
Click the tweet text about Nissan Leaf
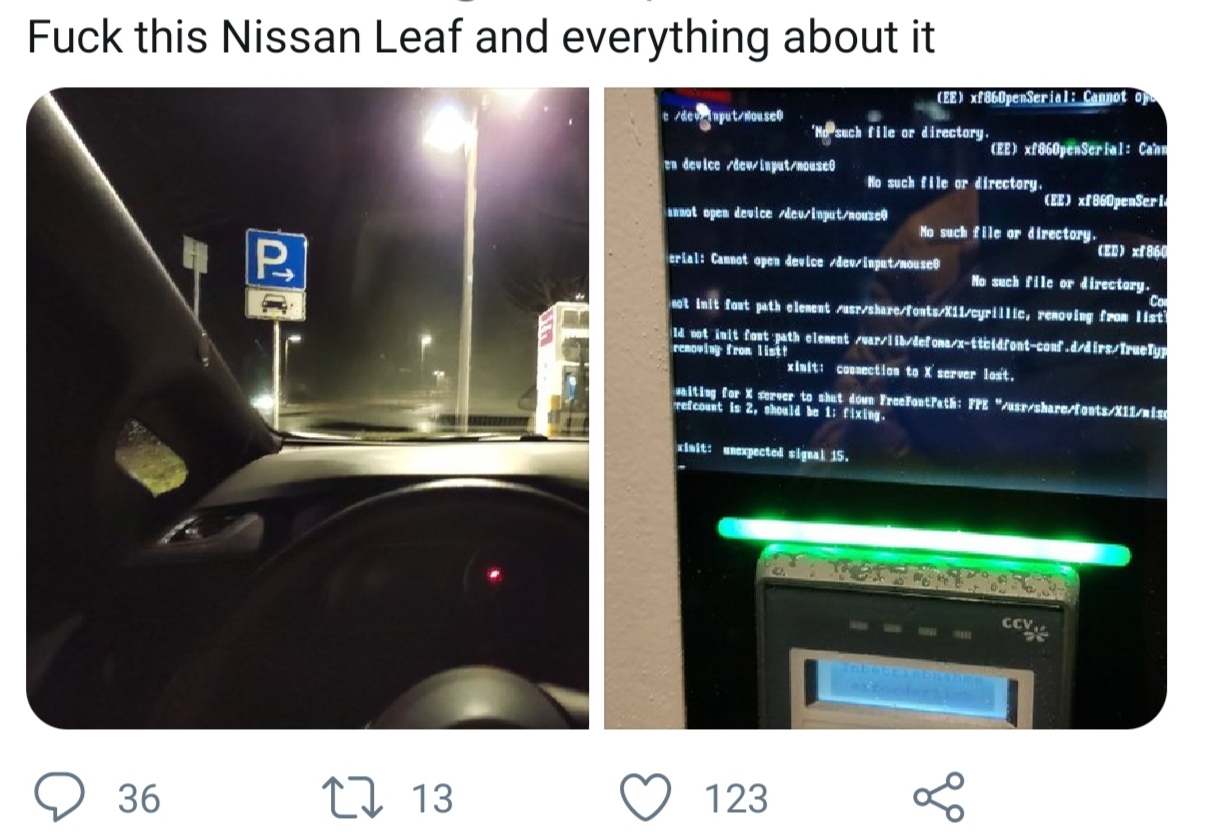click(480, 37)
